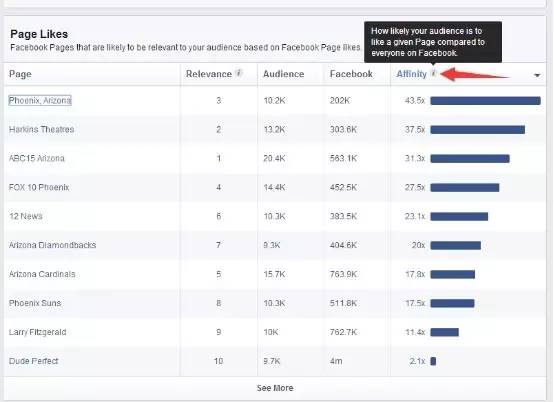This screenshot has width=554, height=402.
Task: Open the Affinity sort dropdown arrow
Action: coord(537,75)
